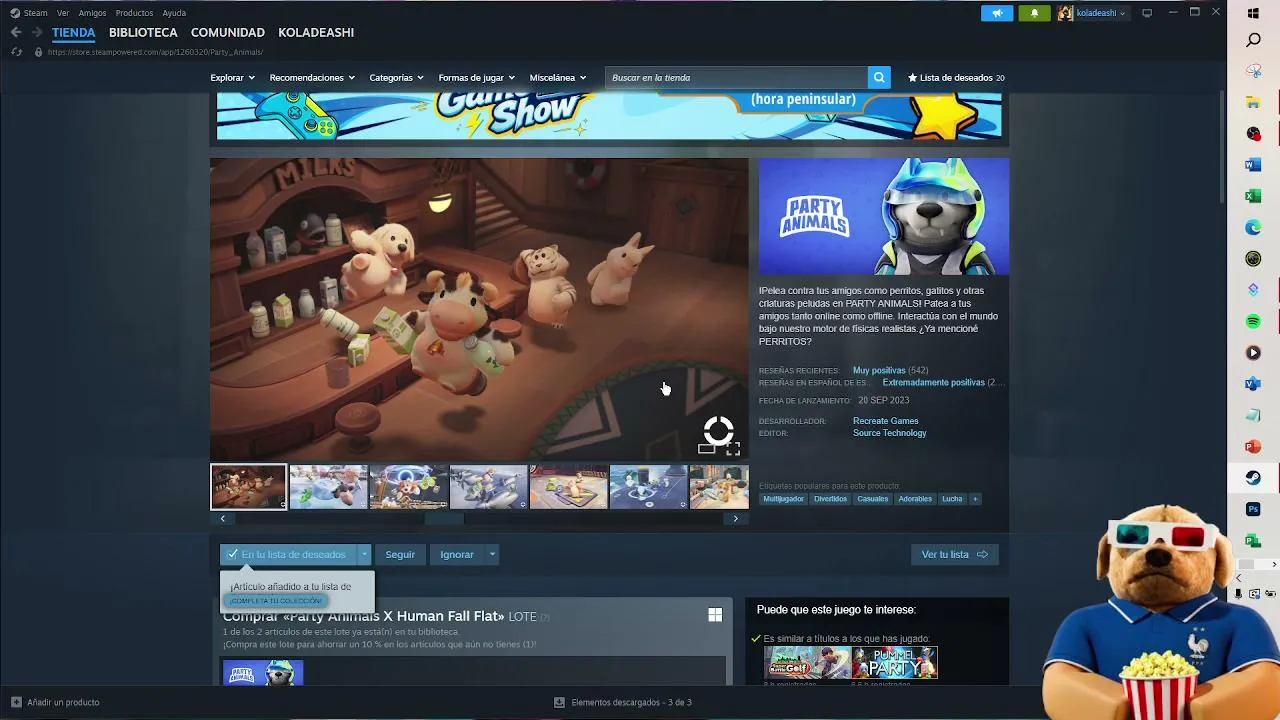Open Windows search from the taskbar
1280x720 pixels.
point(1253,41)
